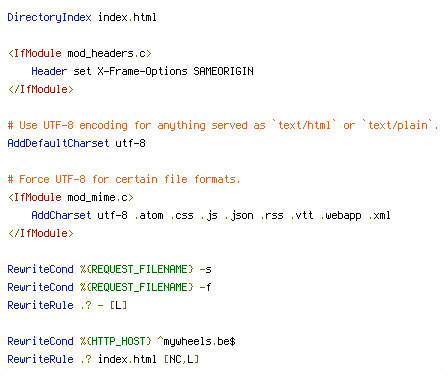This screenshot has height=376, width=448.
Task: Click the IfModule mod_mime.c opening tag
Action: point(71,197)
